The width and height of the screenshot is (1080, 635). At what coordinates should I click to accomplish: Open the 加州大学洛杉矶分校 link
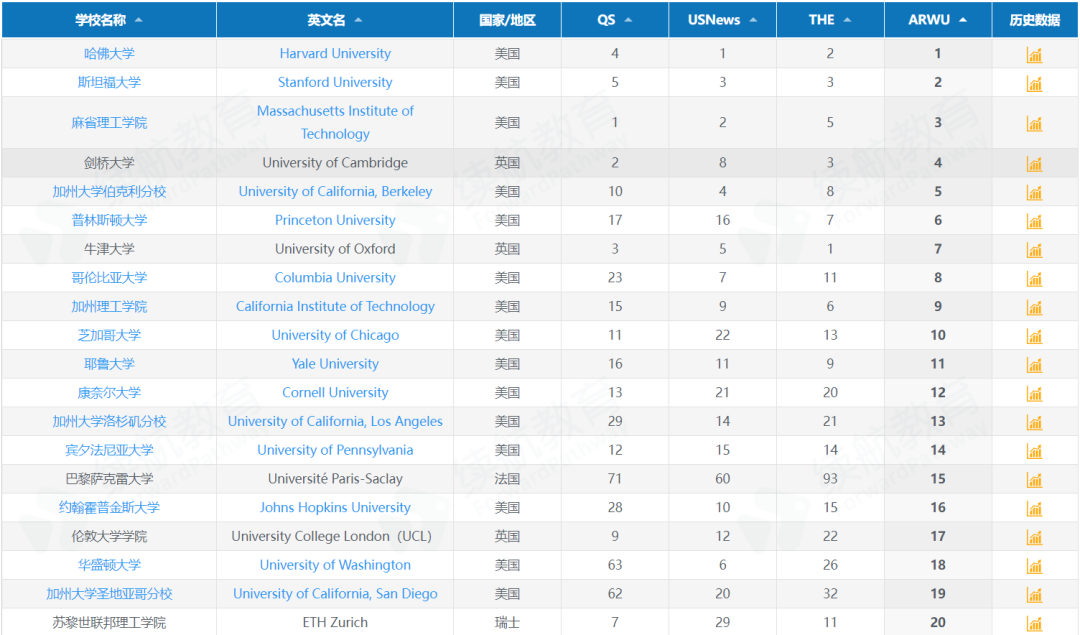110,421
